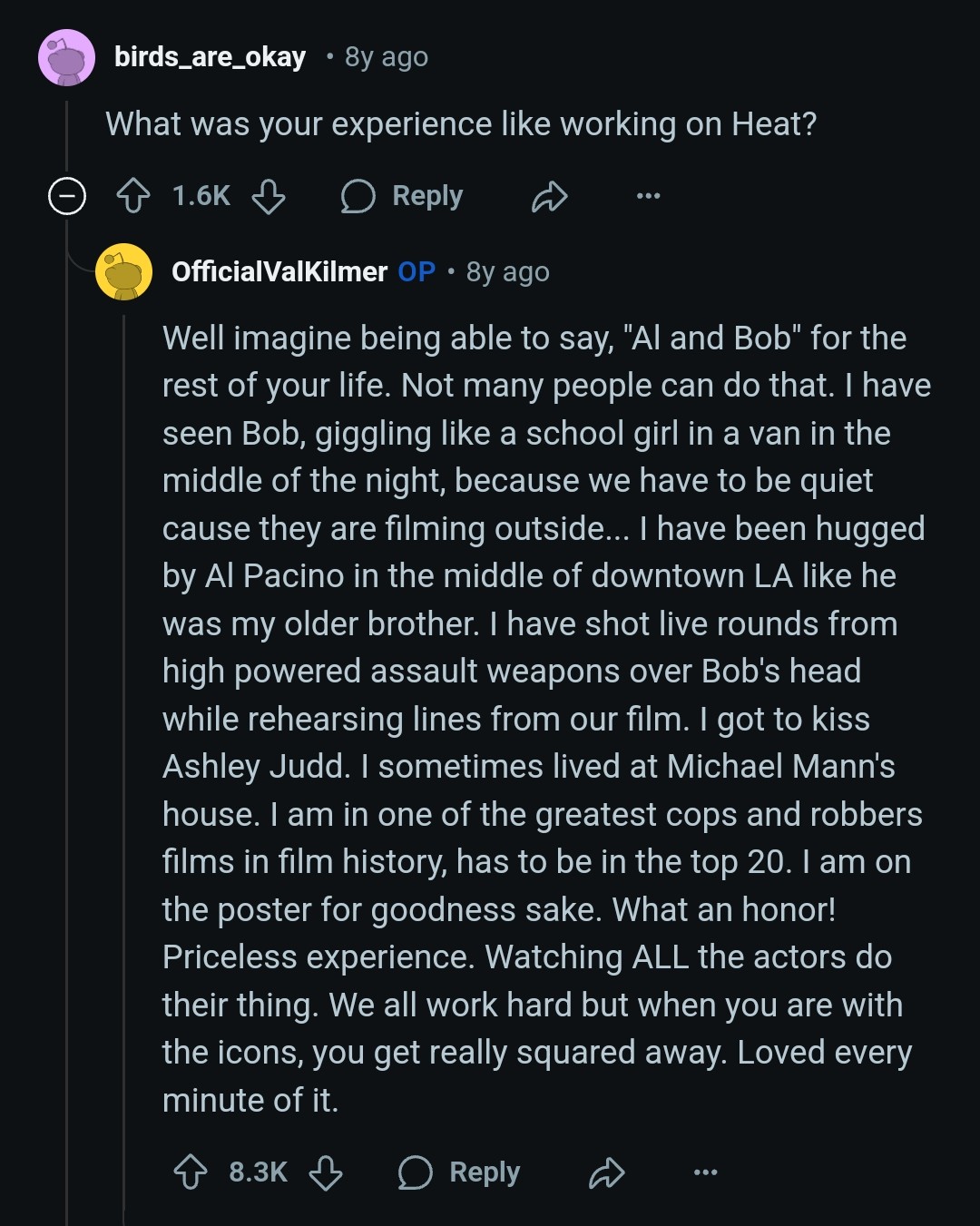Click birds_are_okay purple avatar
The height and width of the screenshot is (1226, 980).
67,57
